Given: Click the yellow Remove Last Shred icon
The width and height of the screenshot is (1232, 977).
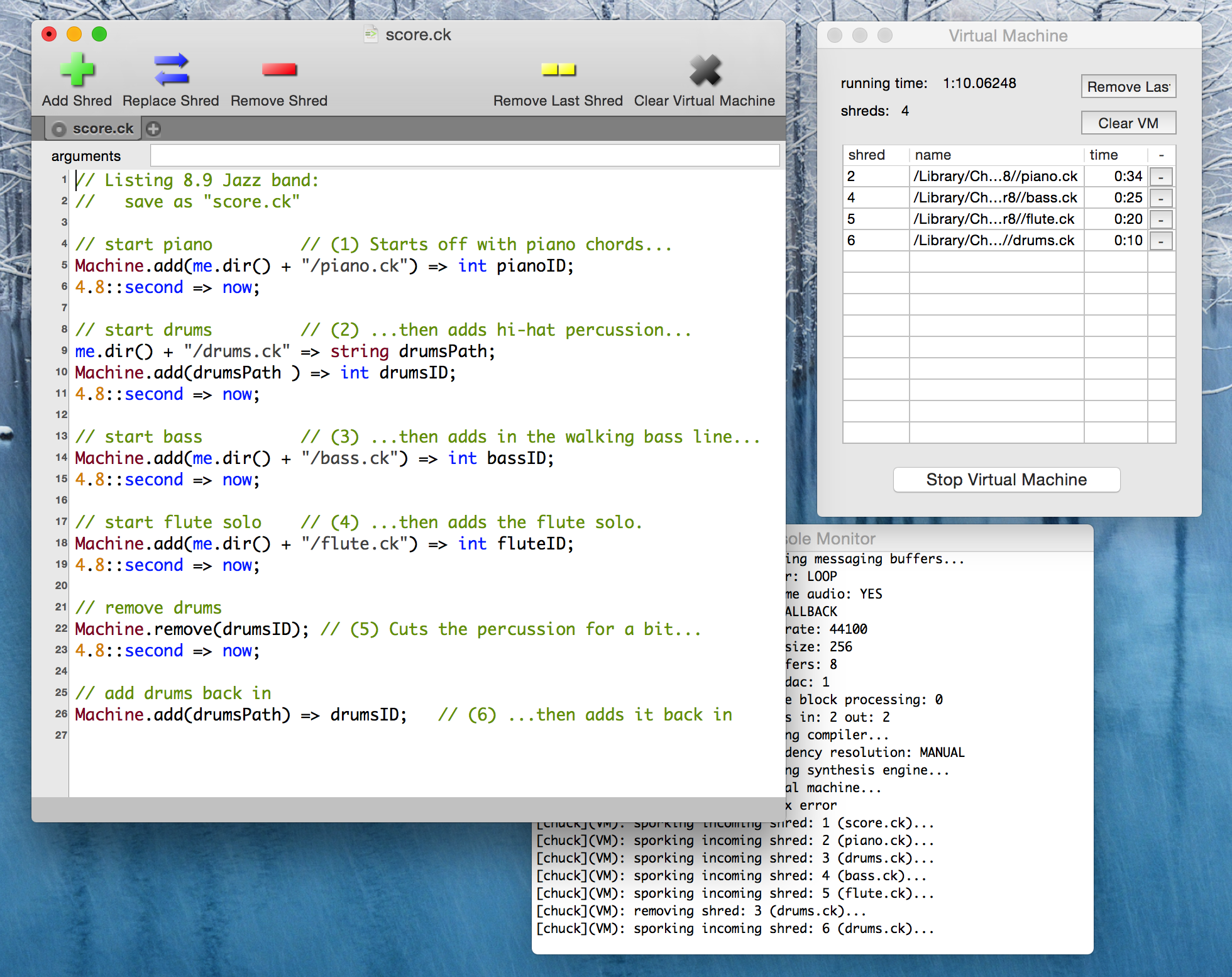Looking at the screenshot, I should click(558, 70).
